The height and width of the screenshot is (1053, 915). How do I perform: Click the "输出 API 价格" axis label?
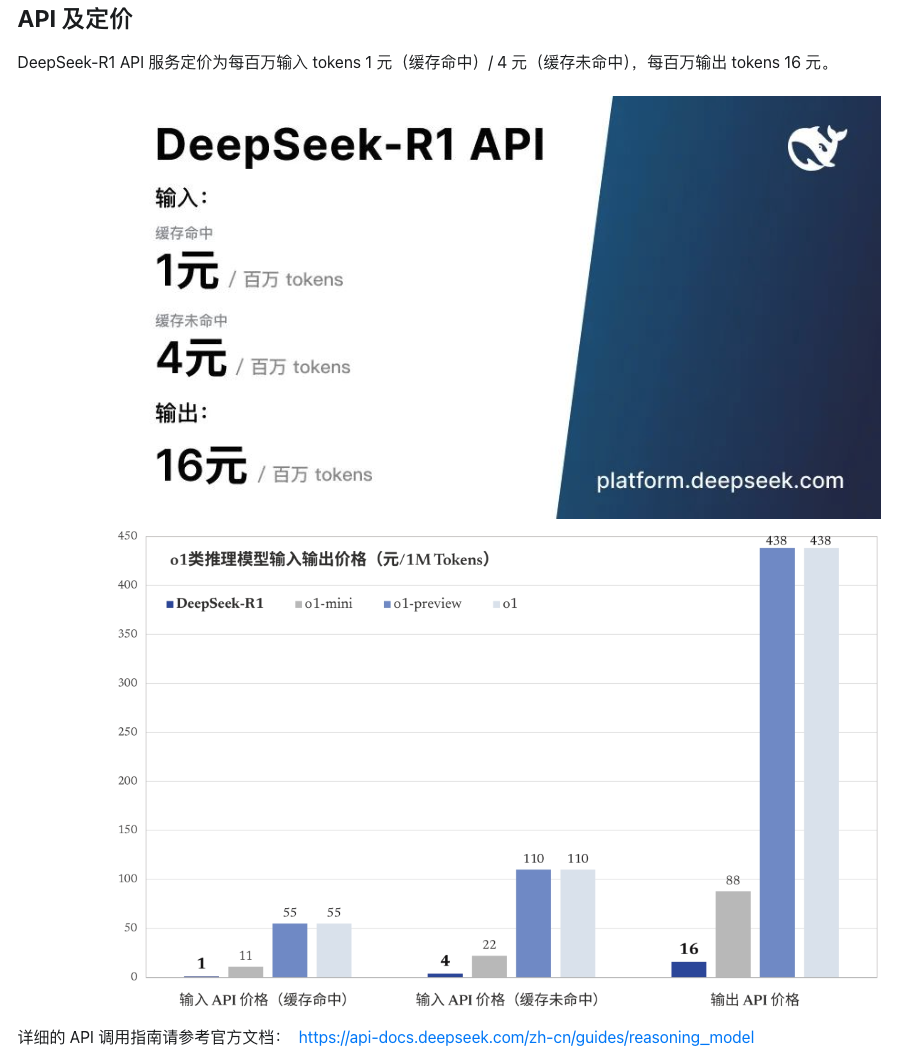(x=755, y=999)
